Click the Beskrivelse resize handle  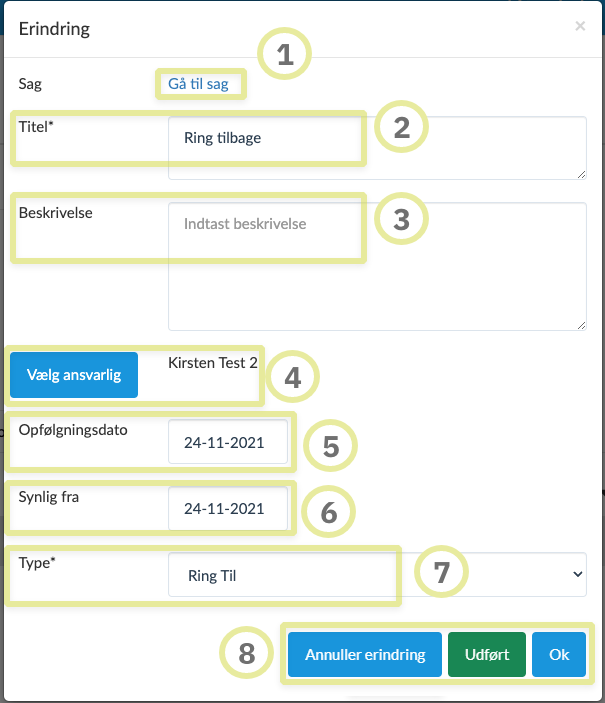(581, 324)
